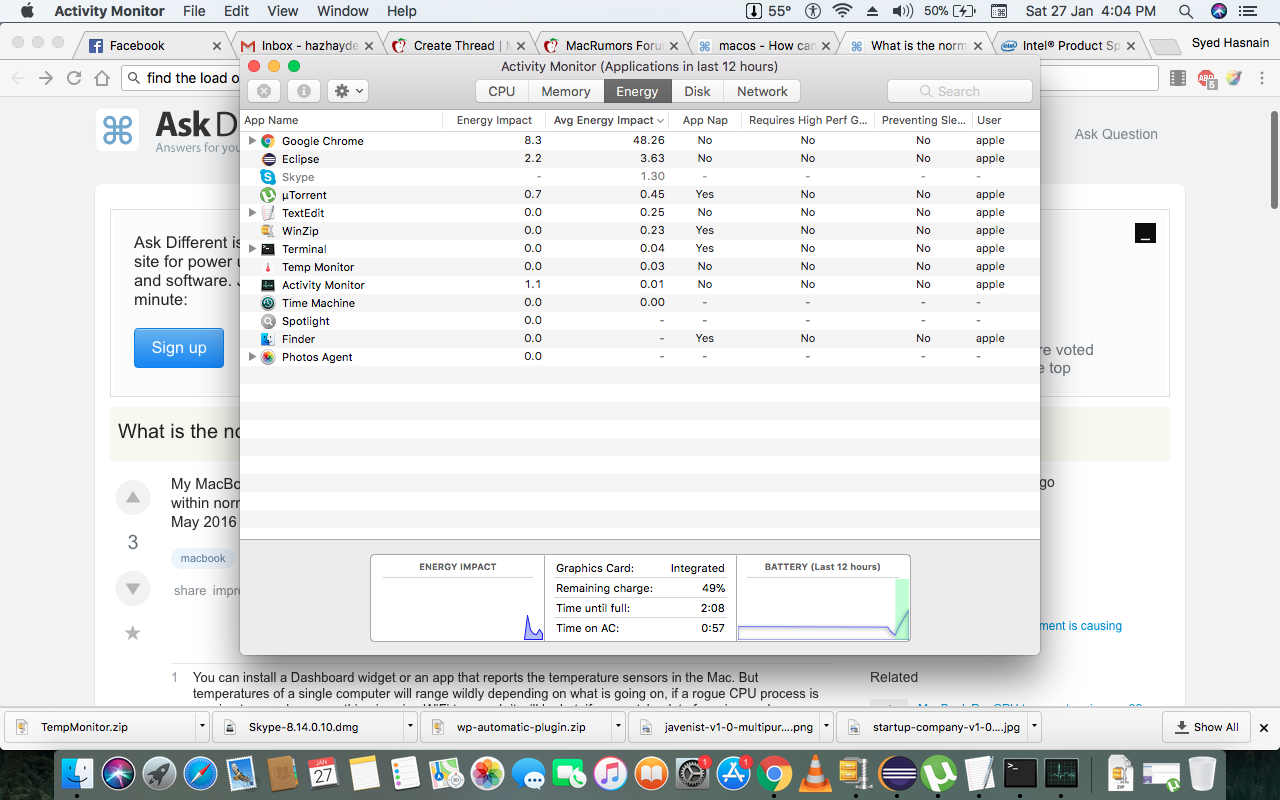Screen dimensions: 1280x800
Task: Select the Finder process row
Action: click(640, 339)
